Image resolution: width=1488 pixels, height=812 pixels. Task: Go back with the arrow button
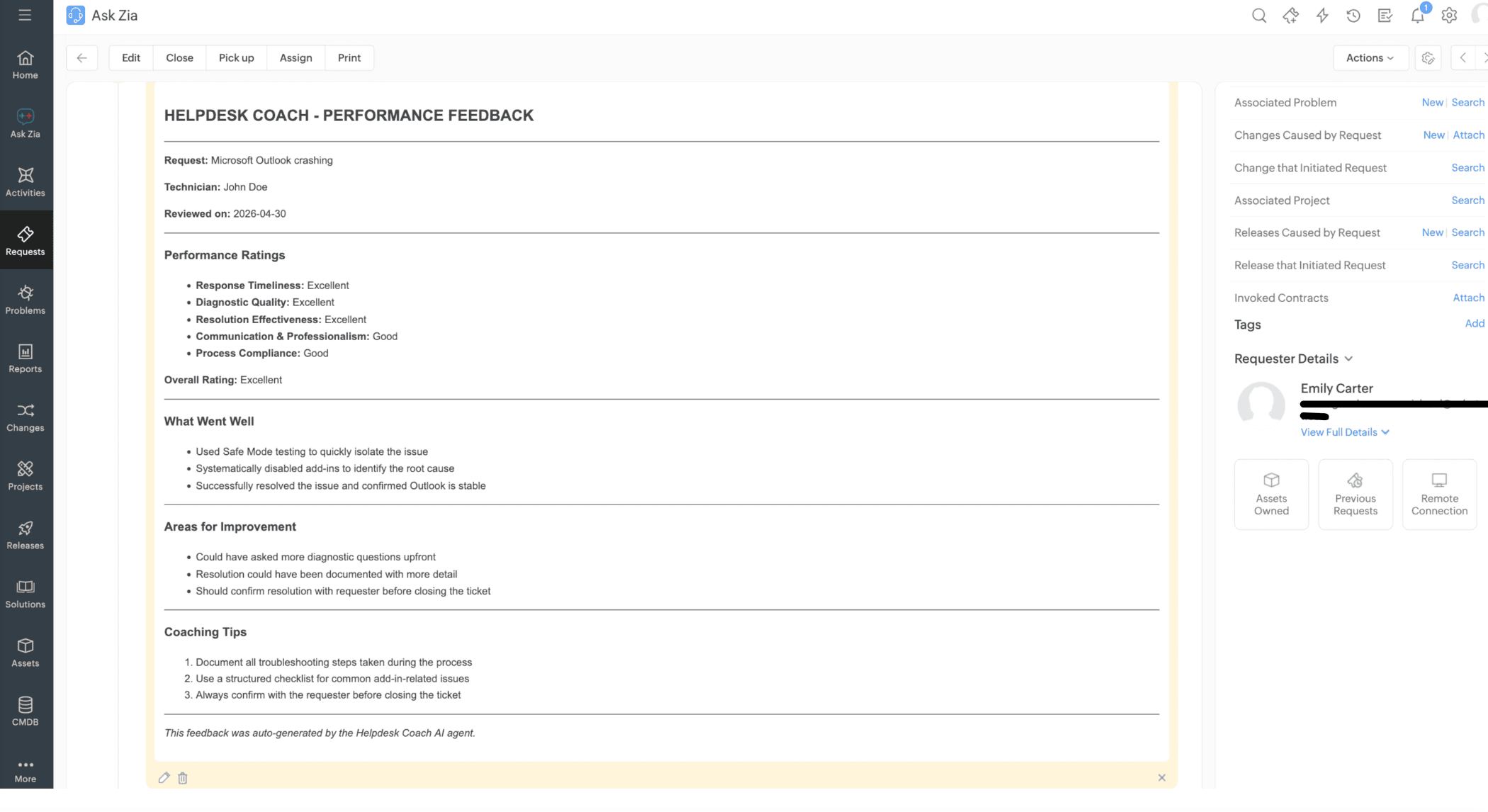[x=82, y=58]
